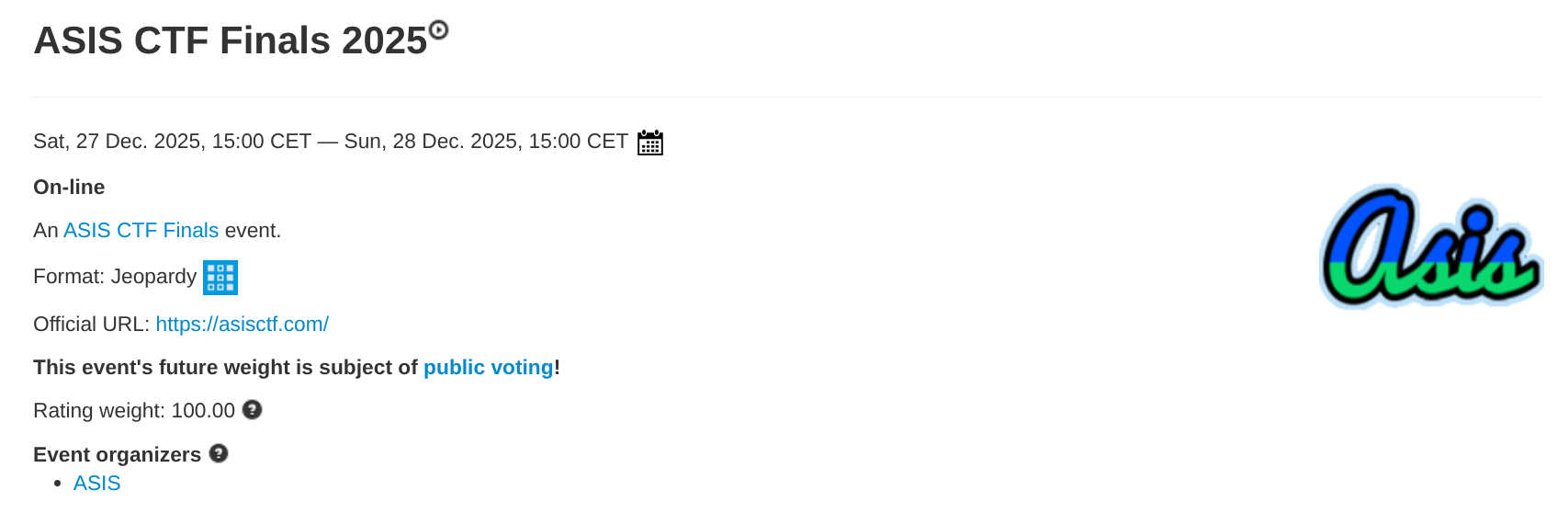Image resolution: width=1568 pixels, height=525 pixels.
Task: Click the blue Jeopardy format grid icon
Action: [x=220, y=278]
